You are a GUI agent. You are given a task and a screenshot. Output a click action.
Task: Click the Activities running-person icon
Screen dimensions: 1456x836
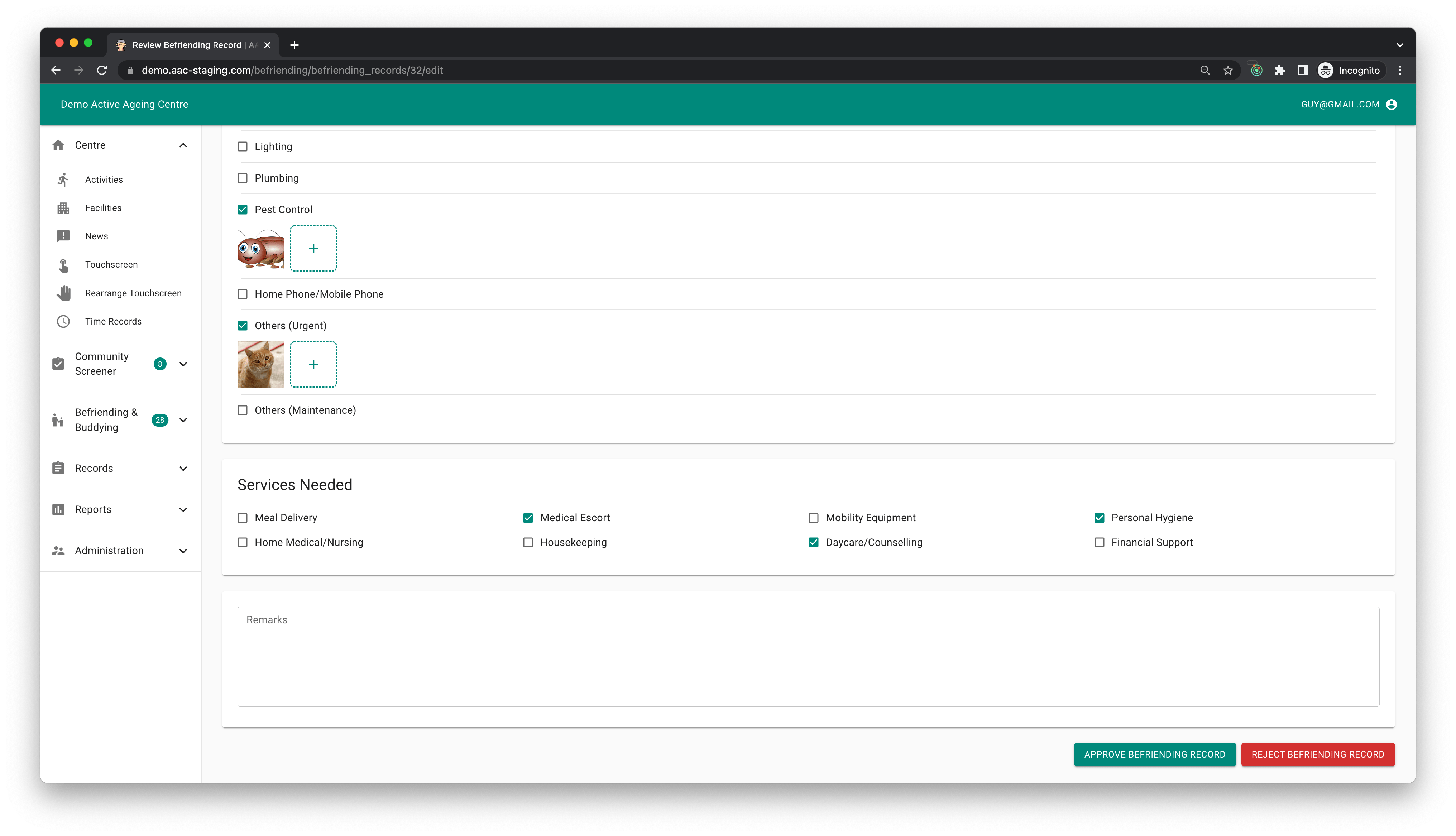[x=63, y=180]
